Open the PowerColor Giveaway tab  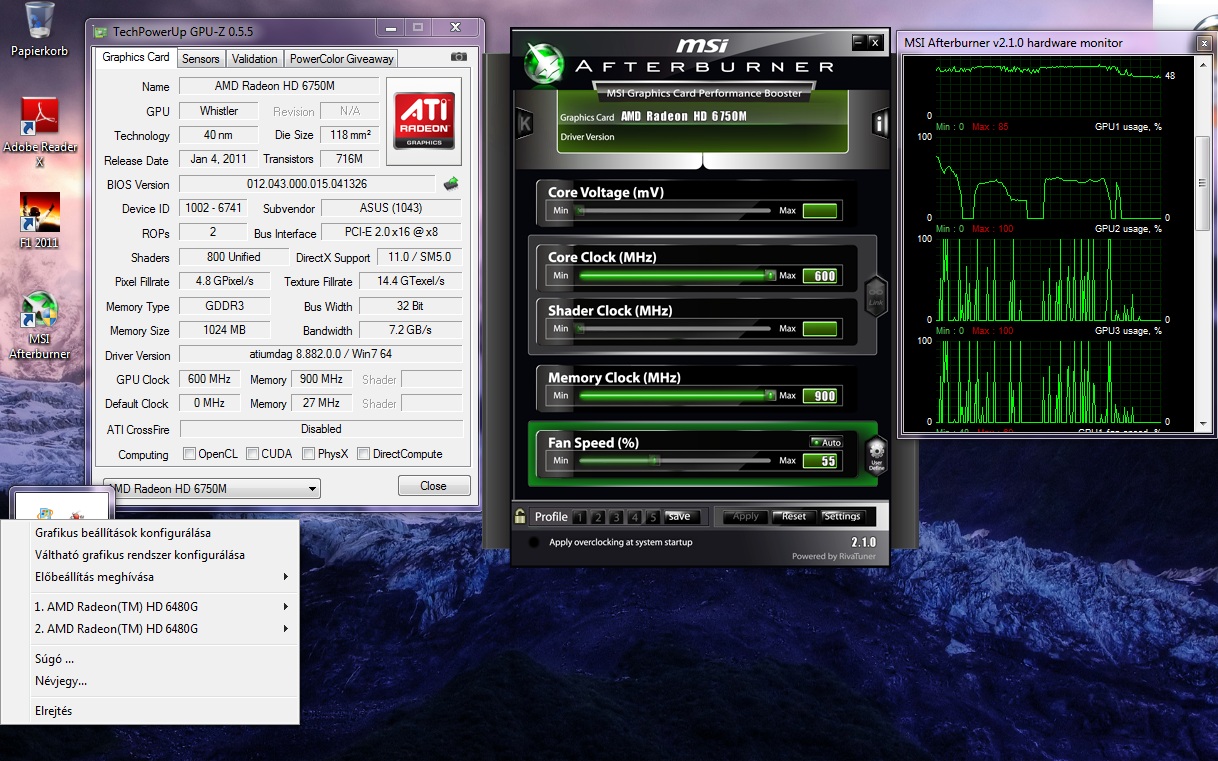[341, 59]
